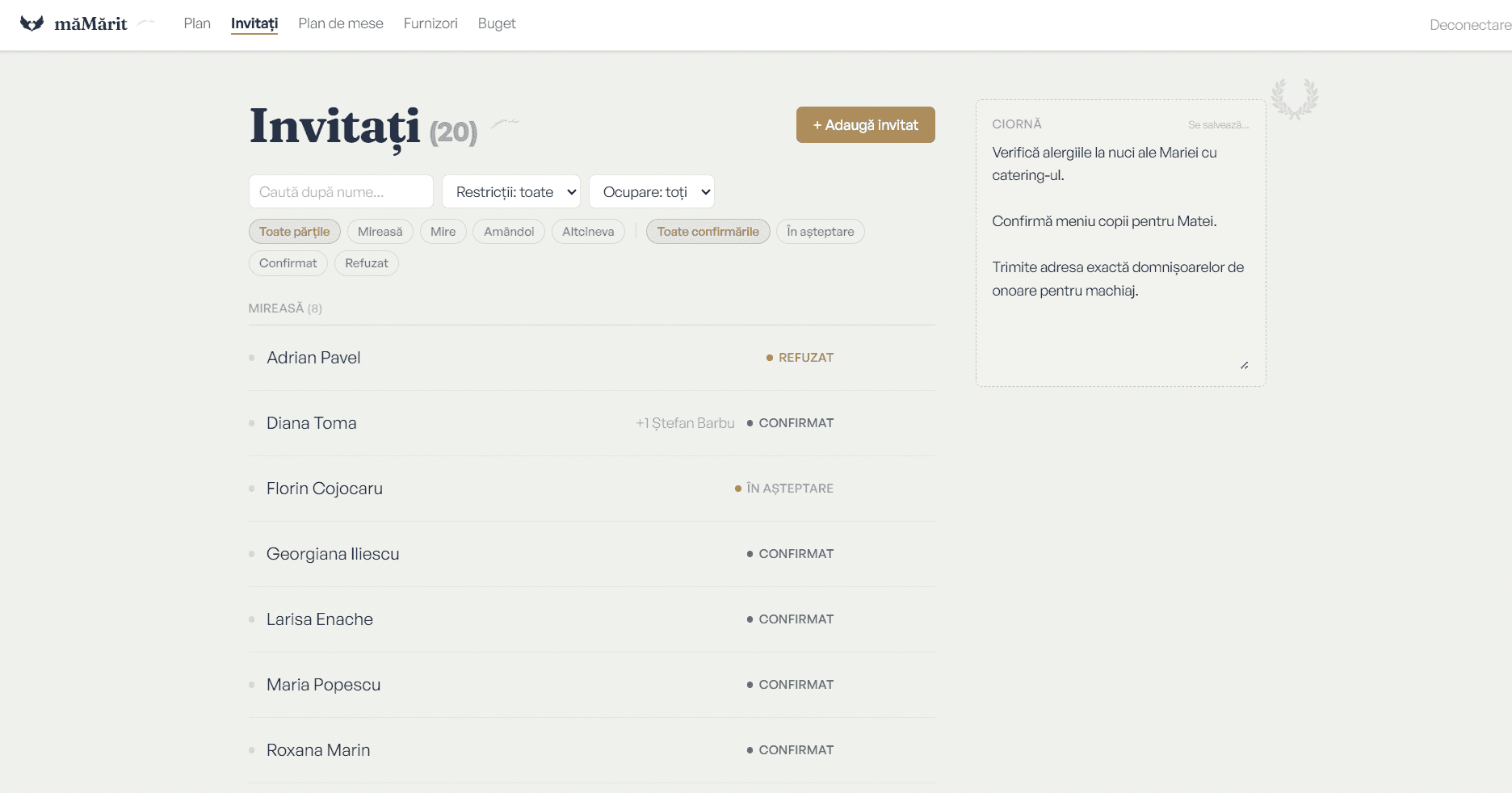Click ÎN AȘTEPTARE status of Florin Cojocaru
This screenshot has width=1512, height=793.
(783, 489)
